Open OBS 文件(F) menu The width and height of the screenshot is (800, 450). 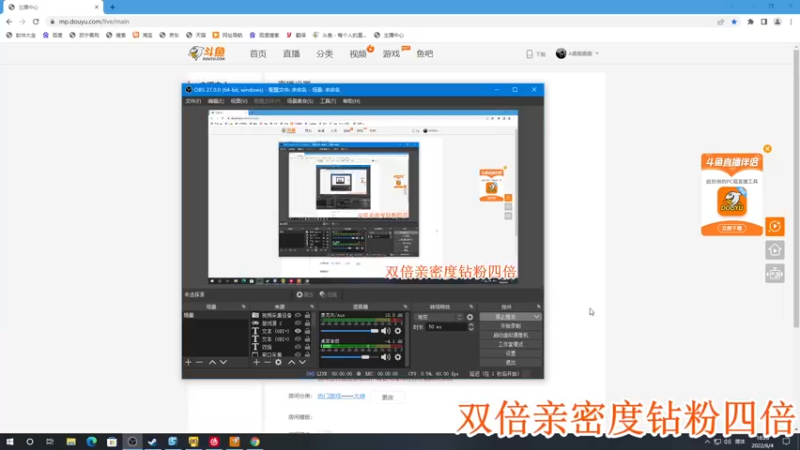(x=193, y=101)
